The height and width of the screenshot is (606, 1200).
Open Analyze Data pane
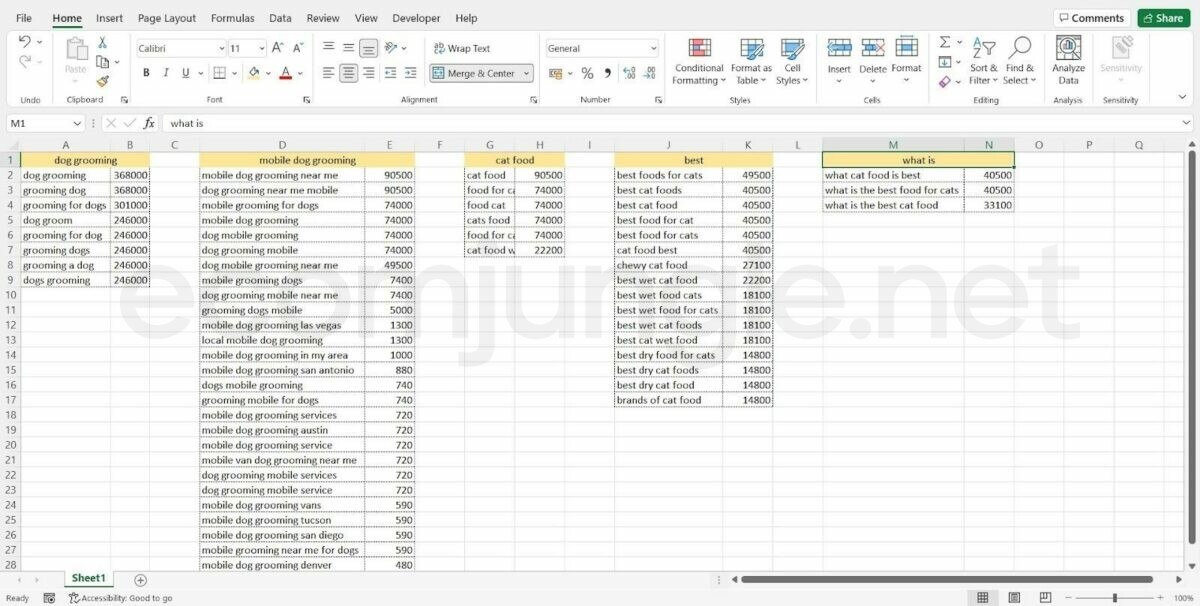1068,61
